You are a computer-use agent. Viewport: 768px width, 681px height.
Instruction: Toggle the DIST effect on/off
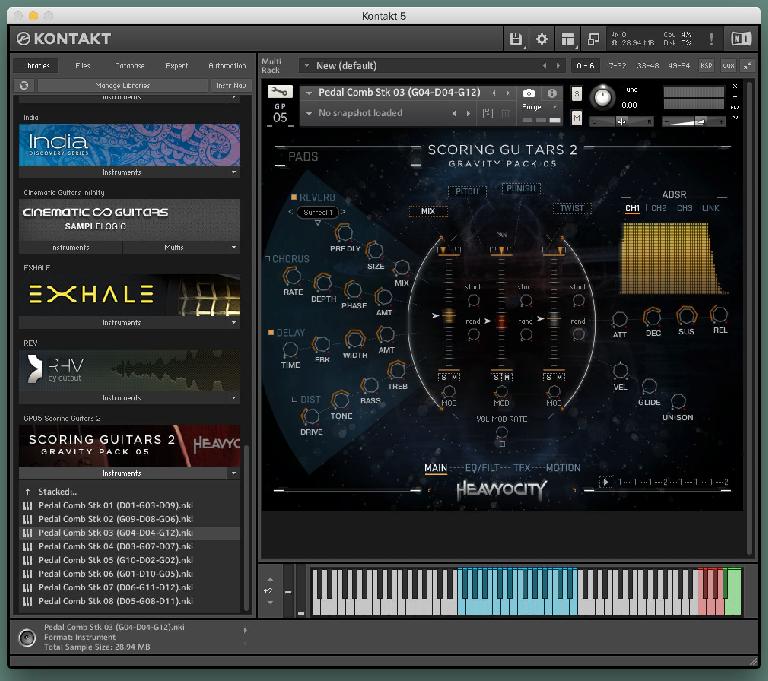tap(294, 399)
